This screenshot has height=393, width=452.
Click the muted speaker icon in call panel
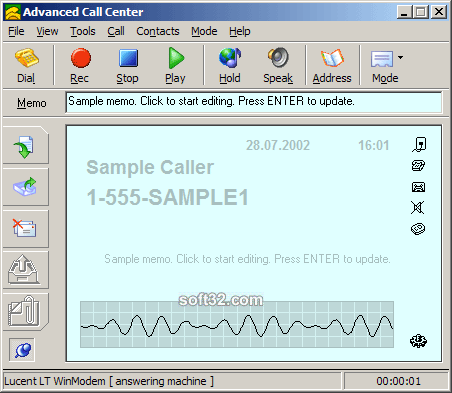tap(418, 208)
